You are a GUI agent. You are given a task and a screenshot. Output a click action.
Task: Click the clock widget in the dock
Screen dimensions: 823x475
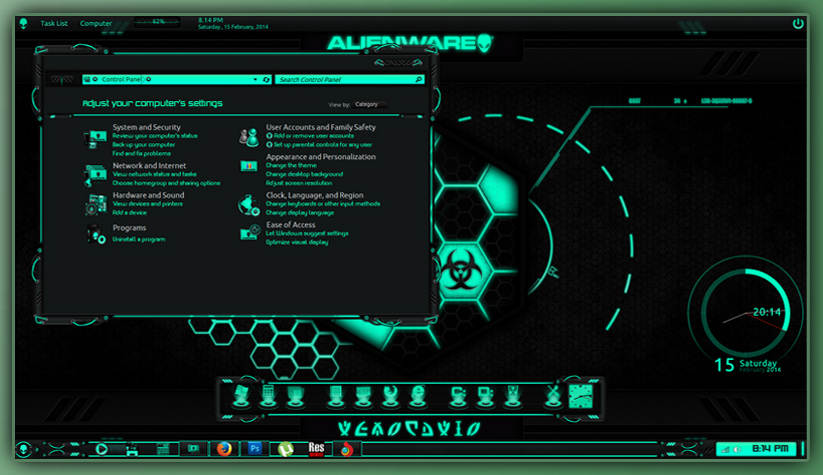[581, 396]
